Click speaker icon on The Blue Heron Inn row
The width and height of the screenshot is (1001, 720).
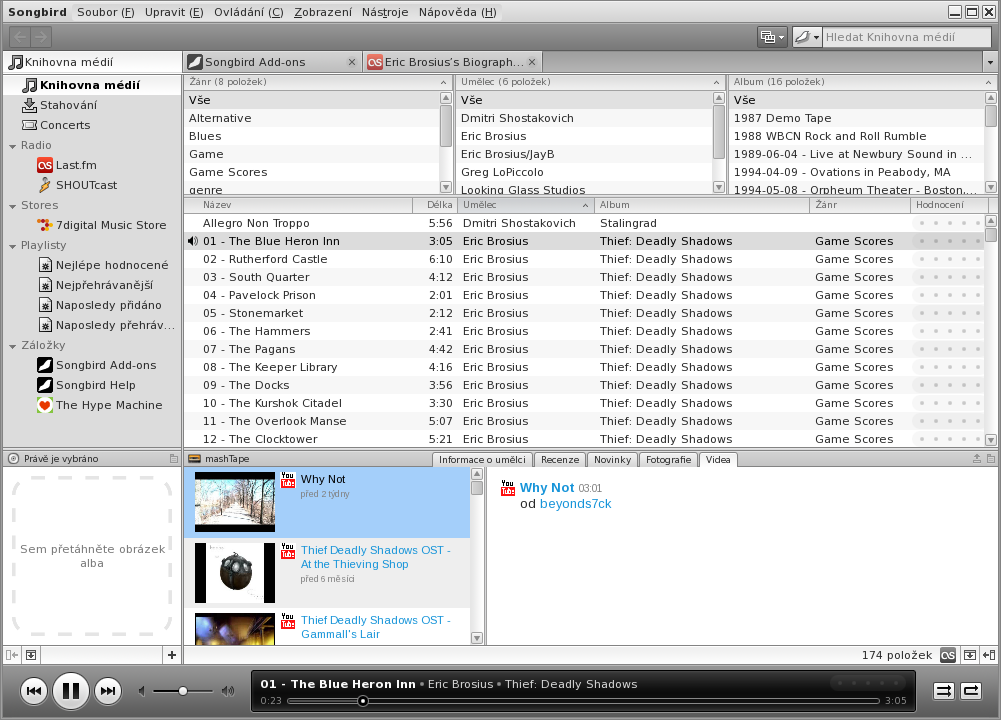coord(192,241)
